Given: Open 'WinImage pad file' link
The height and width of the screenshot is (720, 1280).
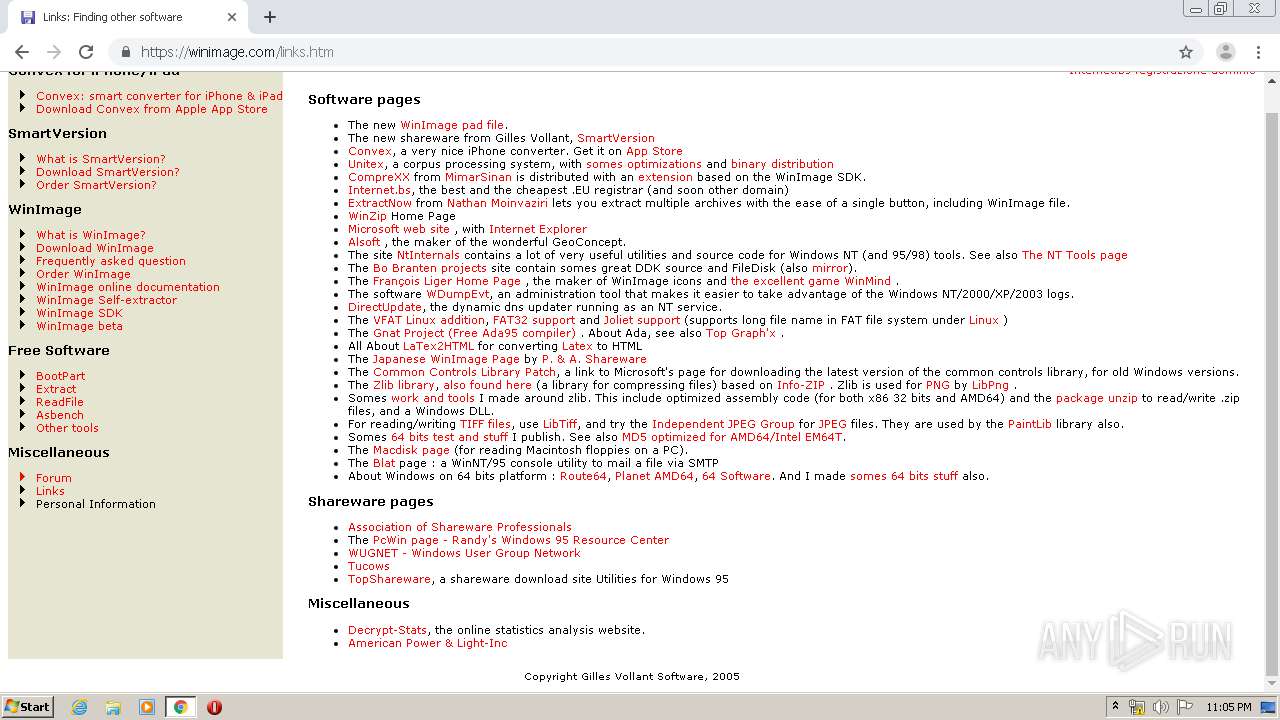Looking at the screenshot, I should 452,126.
